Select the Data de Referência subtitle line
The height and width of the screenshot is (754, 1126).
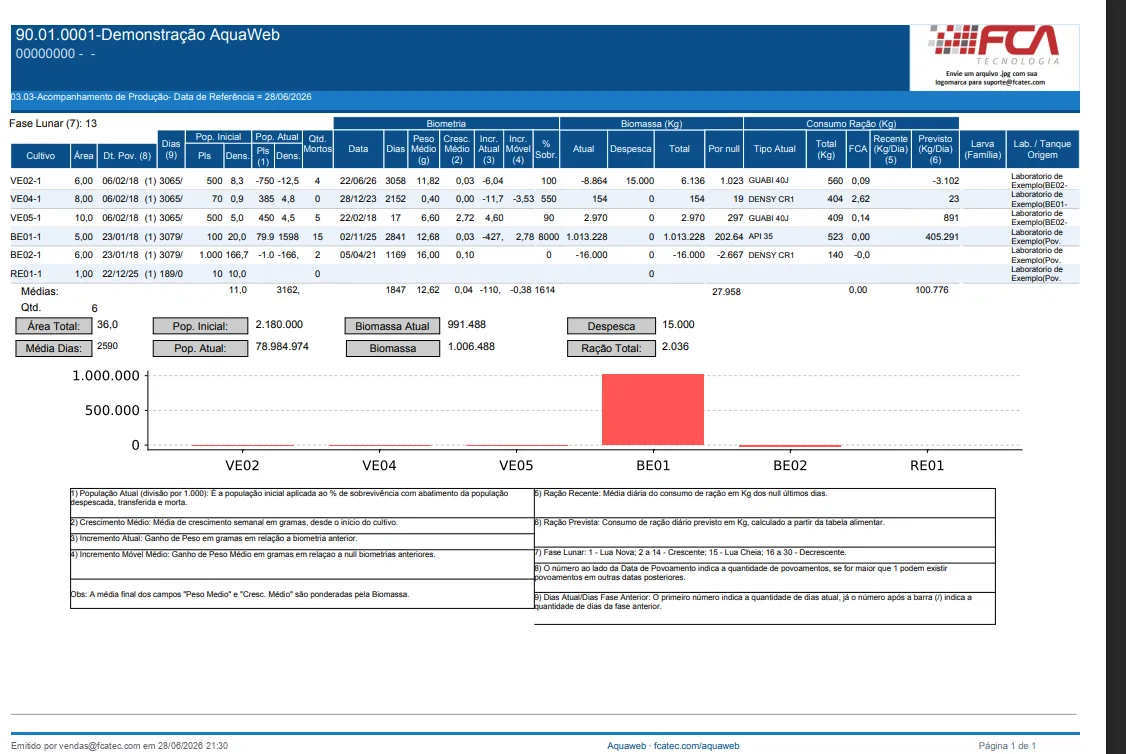coord(161,97)
